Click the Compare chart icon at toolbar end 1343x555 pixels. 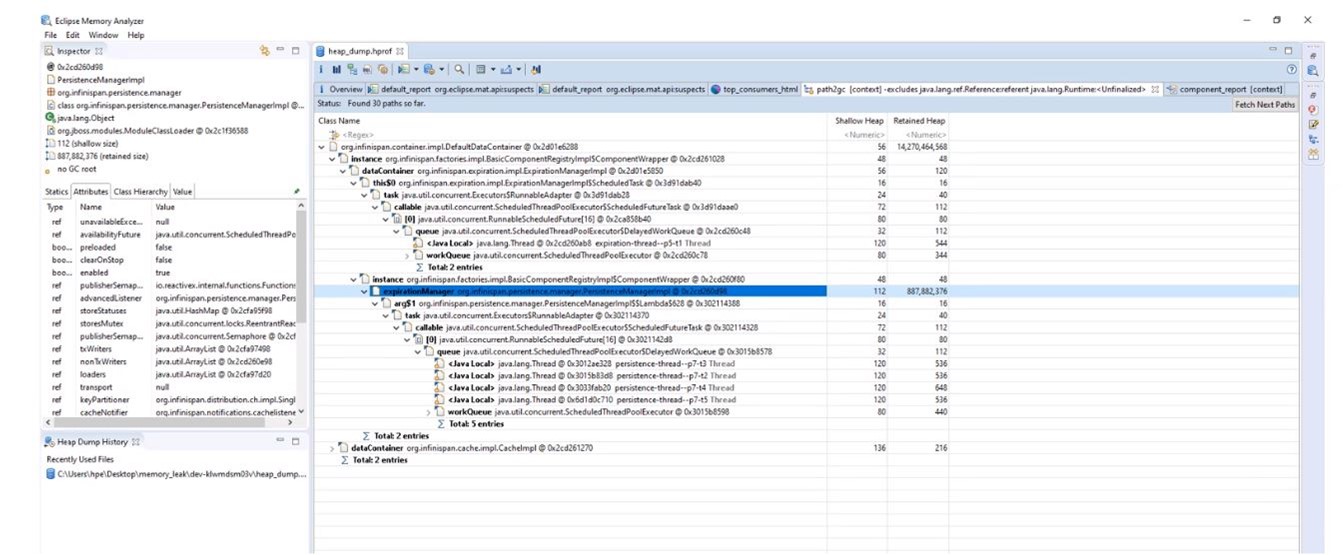(x=536, y=69)
